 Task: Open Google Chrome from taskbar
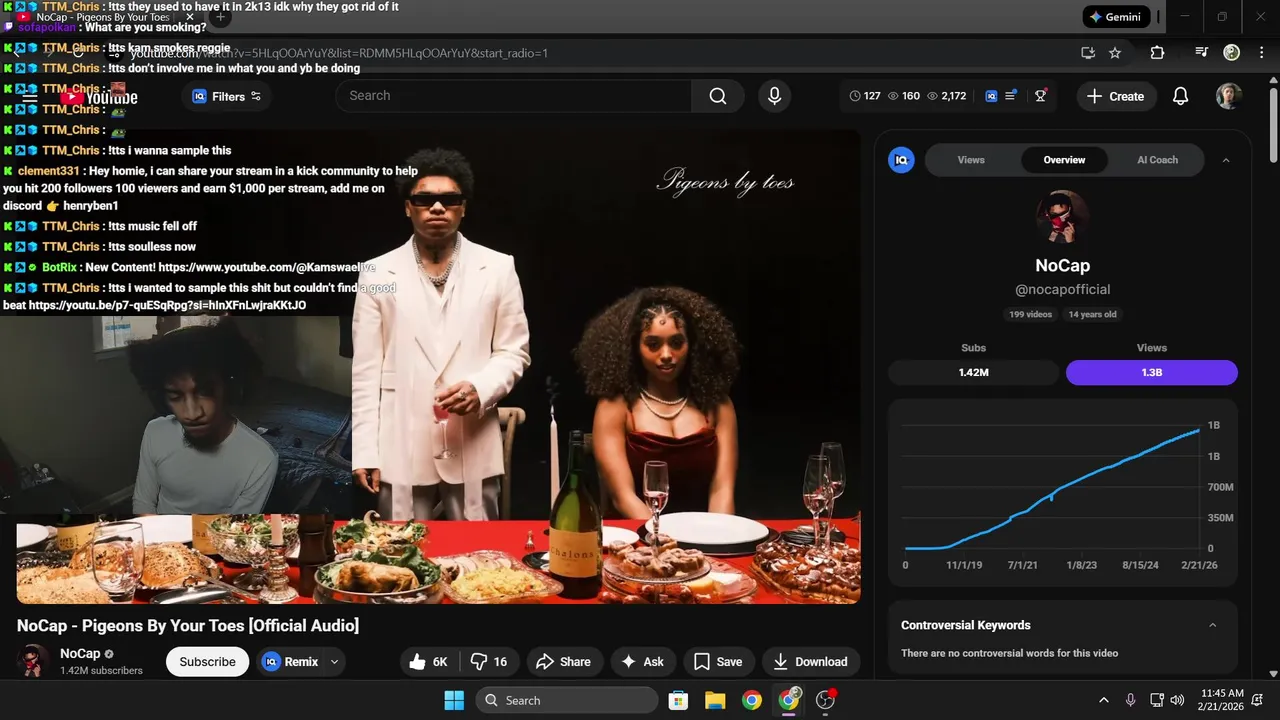pyautogui.click(x=752, y=700)
